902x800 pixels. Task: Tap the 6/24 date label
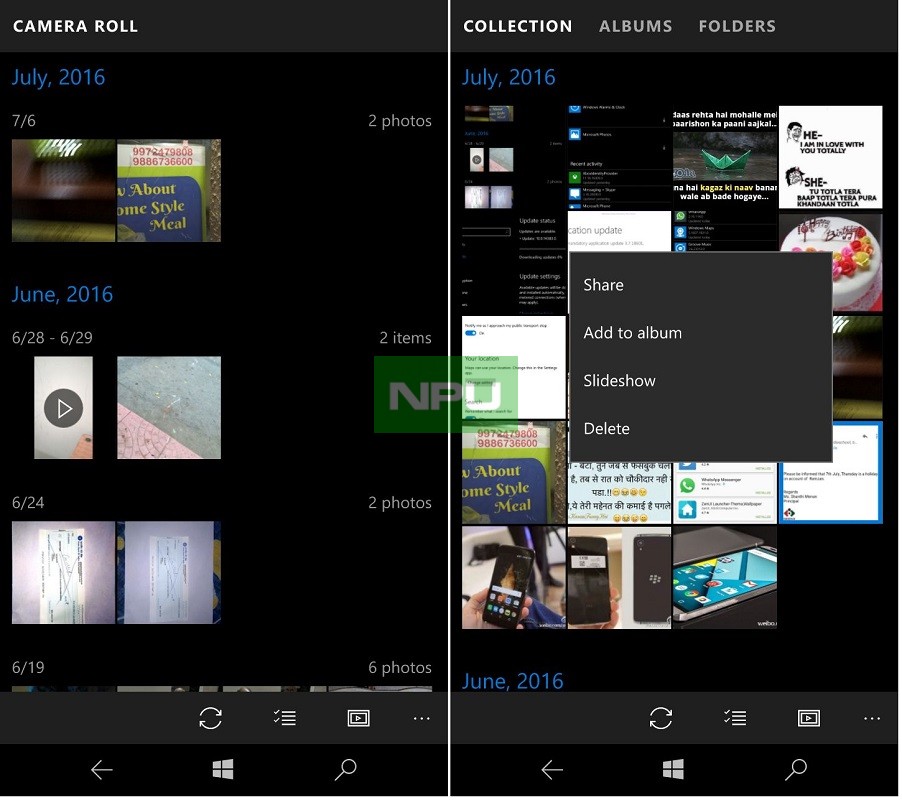[x=28, y=503]
